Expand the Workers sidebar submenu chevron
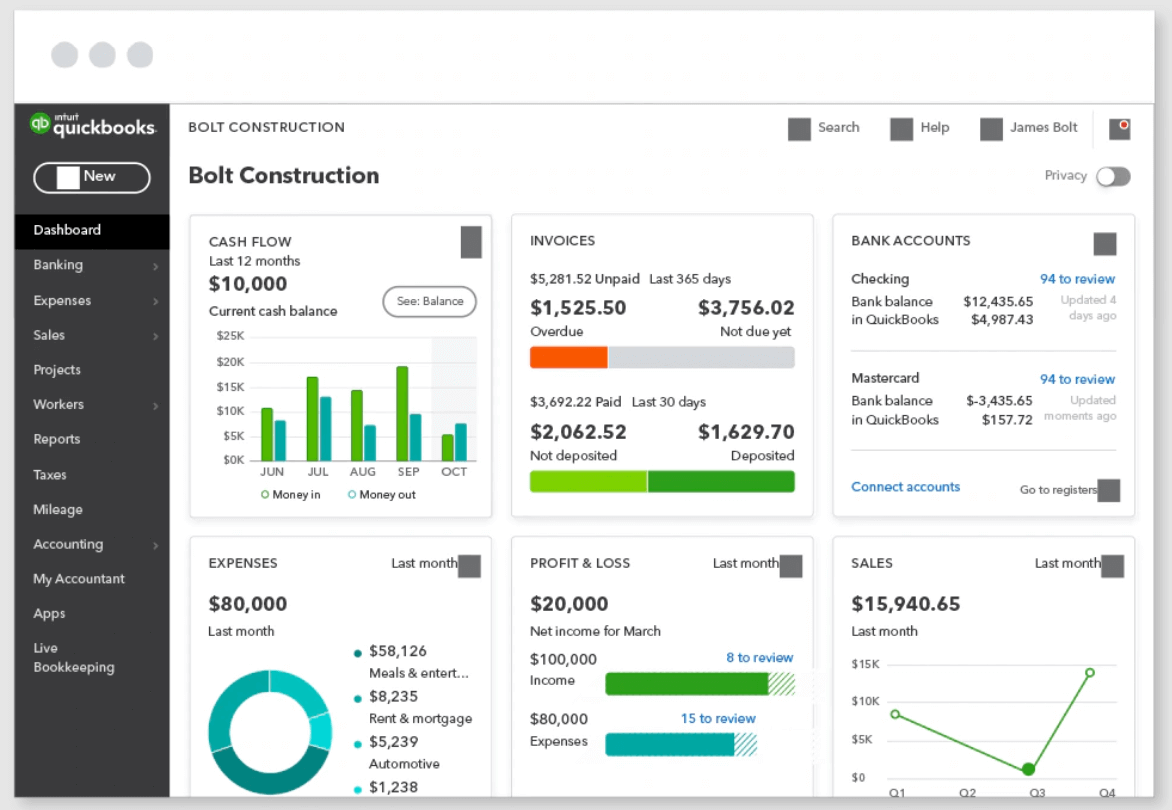The height and width of the screenshot is (810, 1172). pyautogui.click(x=155, y=406)
